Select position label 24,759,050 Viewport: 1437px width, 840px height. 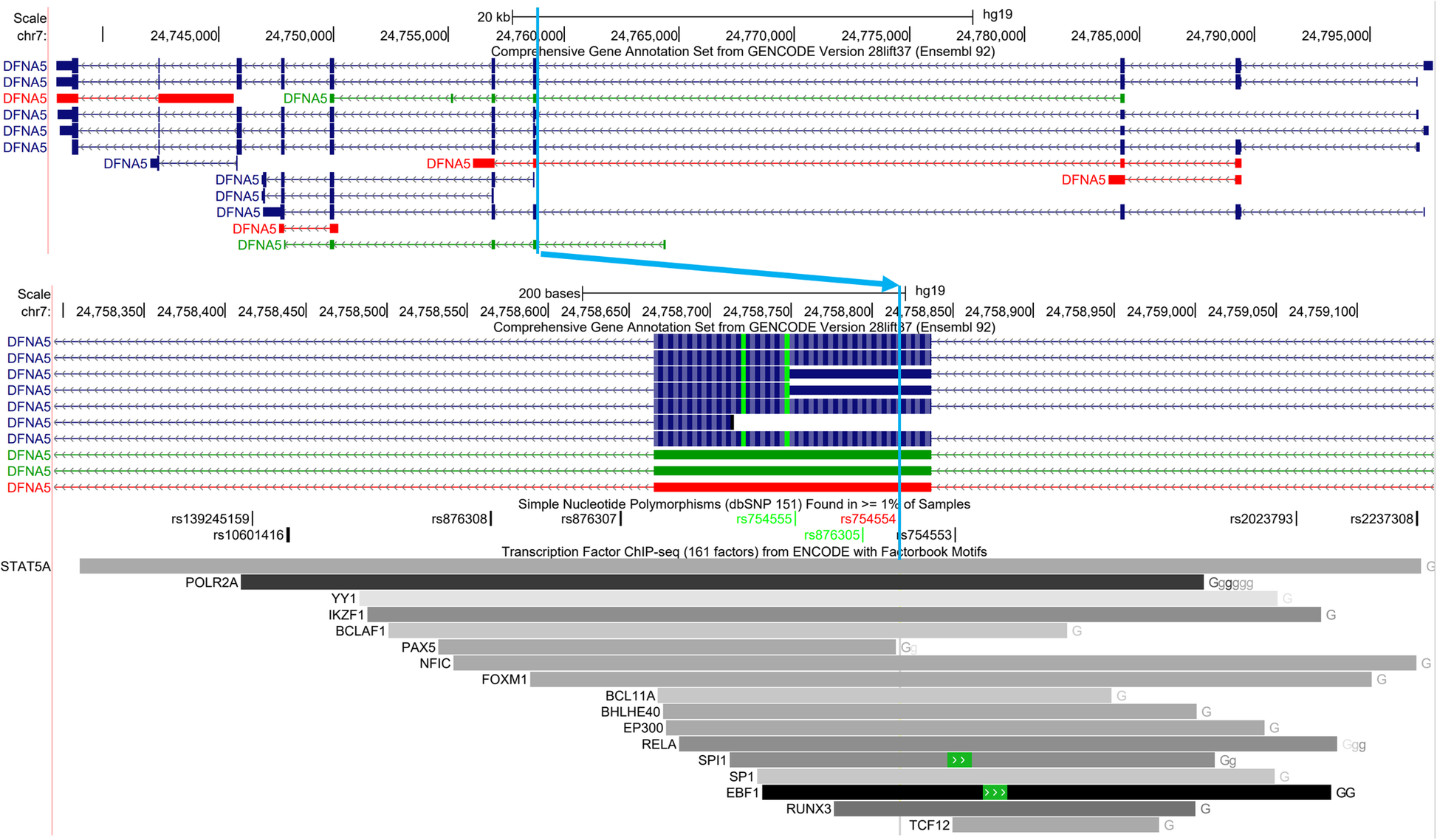1241,311
